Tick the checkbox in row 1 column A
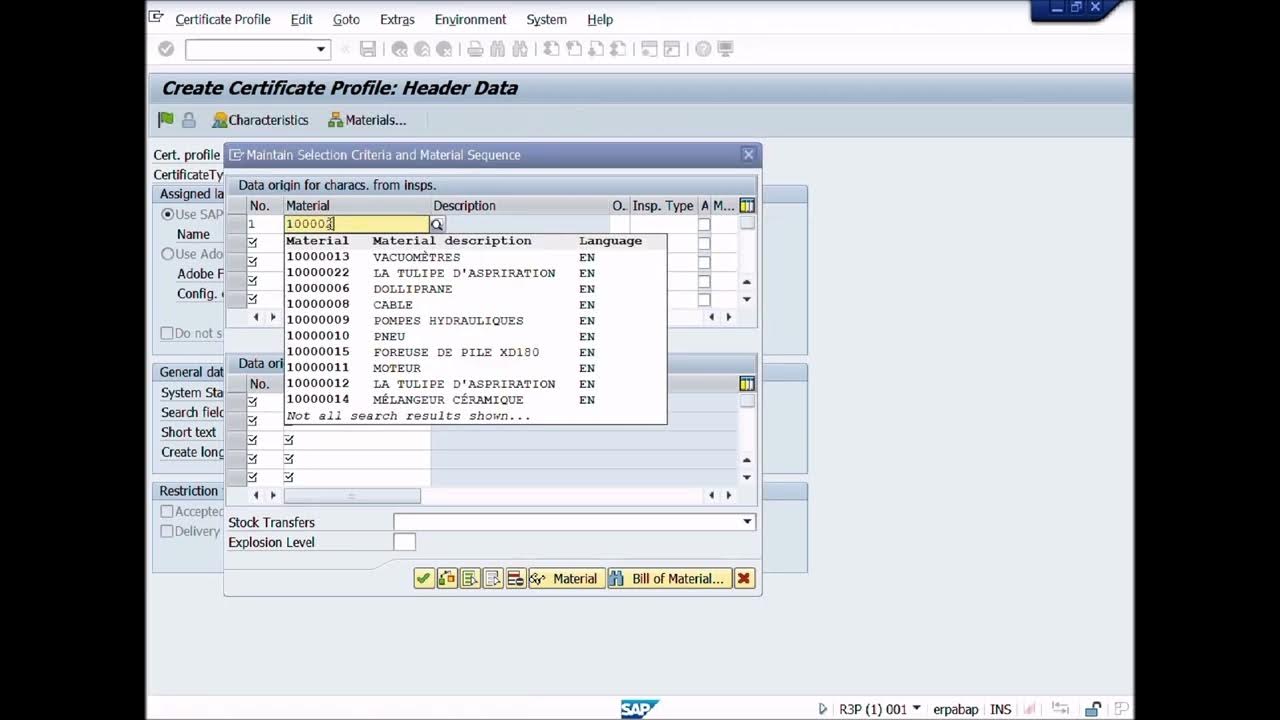This screenshot has height=720, width=1280. 704,224
